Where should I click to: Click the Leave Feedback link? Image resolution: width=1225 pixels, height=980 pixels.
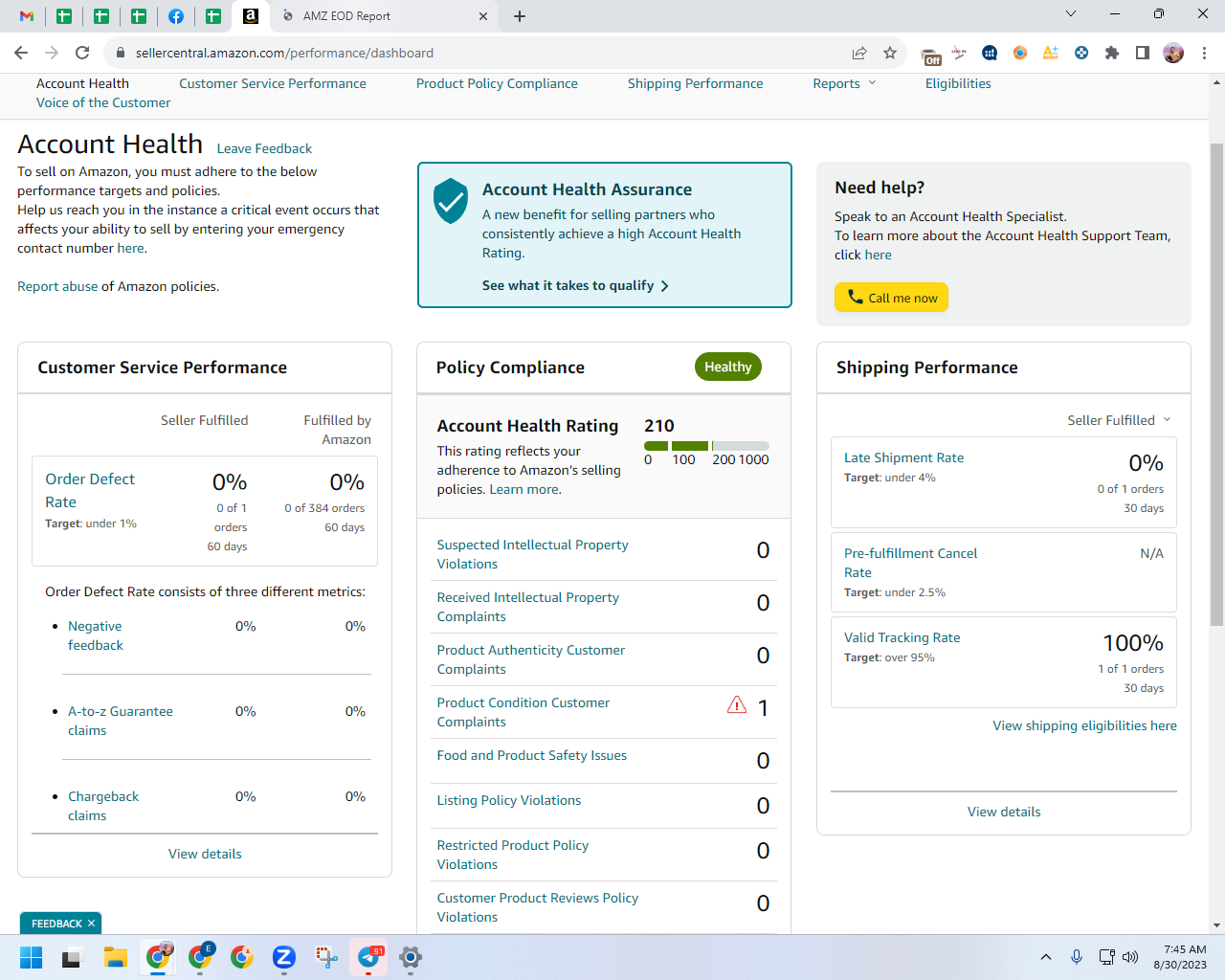[264, 148]
